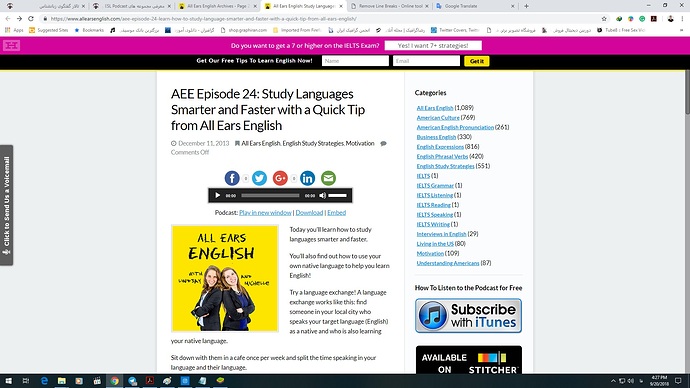Screen dimensions: 690x388
Task: Open Understanding Americans category
Action: tap(448, 263)
